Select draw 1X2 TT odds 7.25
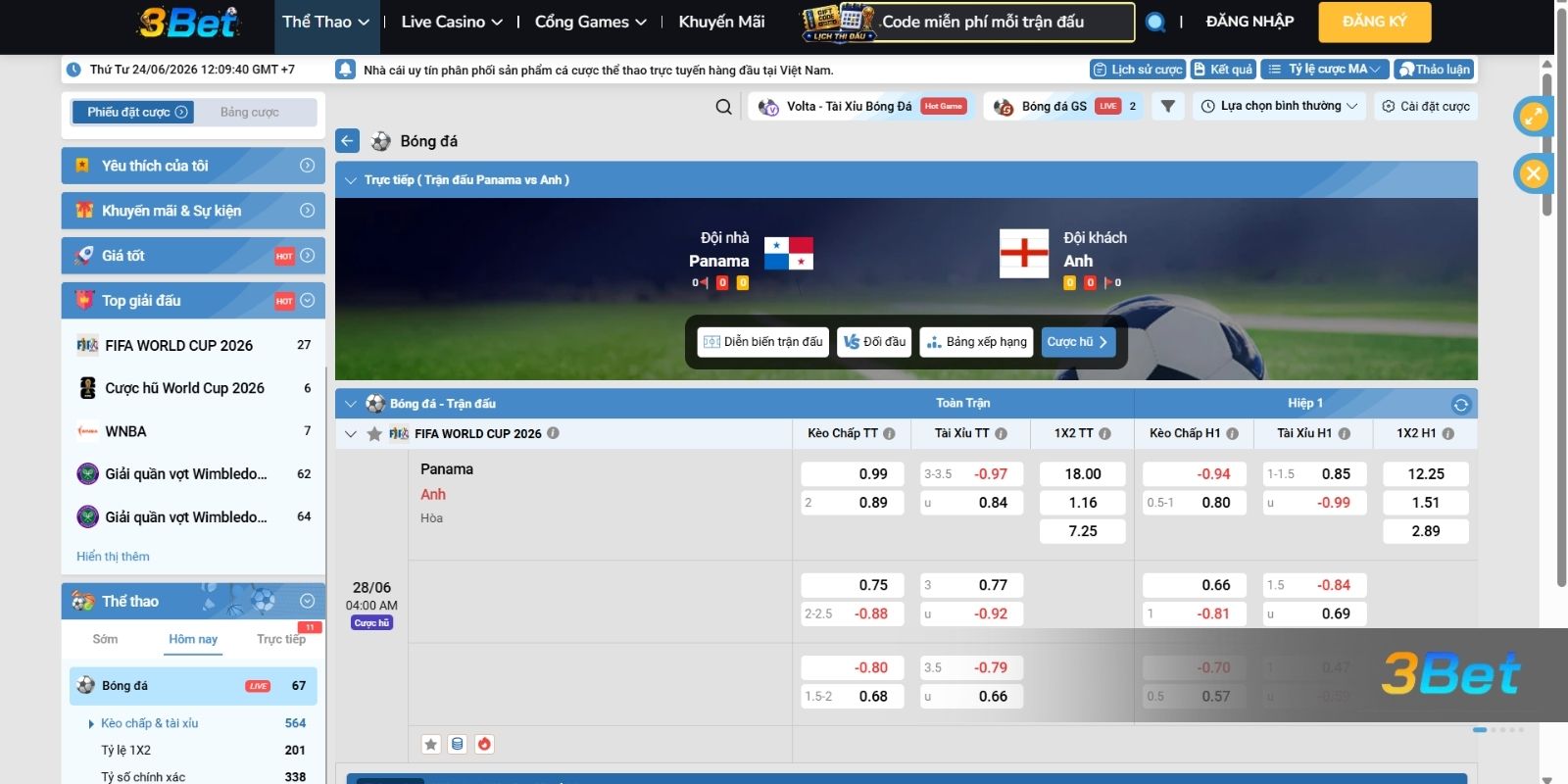 point(1083,531)
